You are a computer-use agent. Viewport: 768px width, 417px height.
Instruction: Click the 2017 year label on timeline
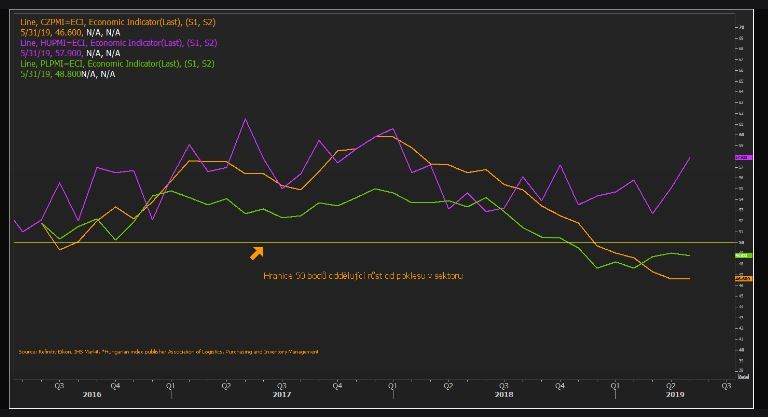click(282, 395)
